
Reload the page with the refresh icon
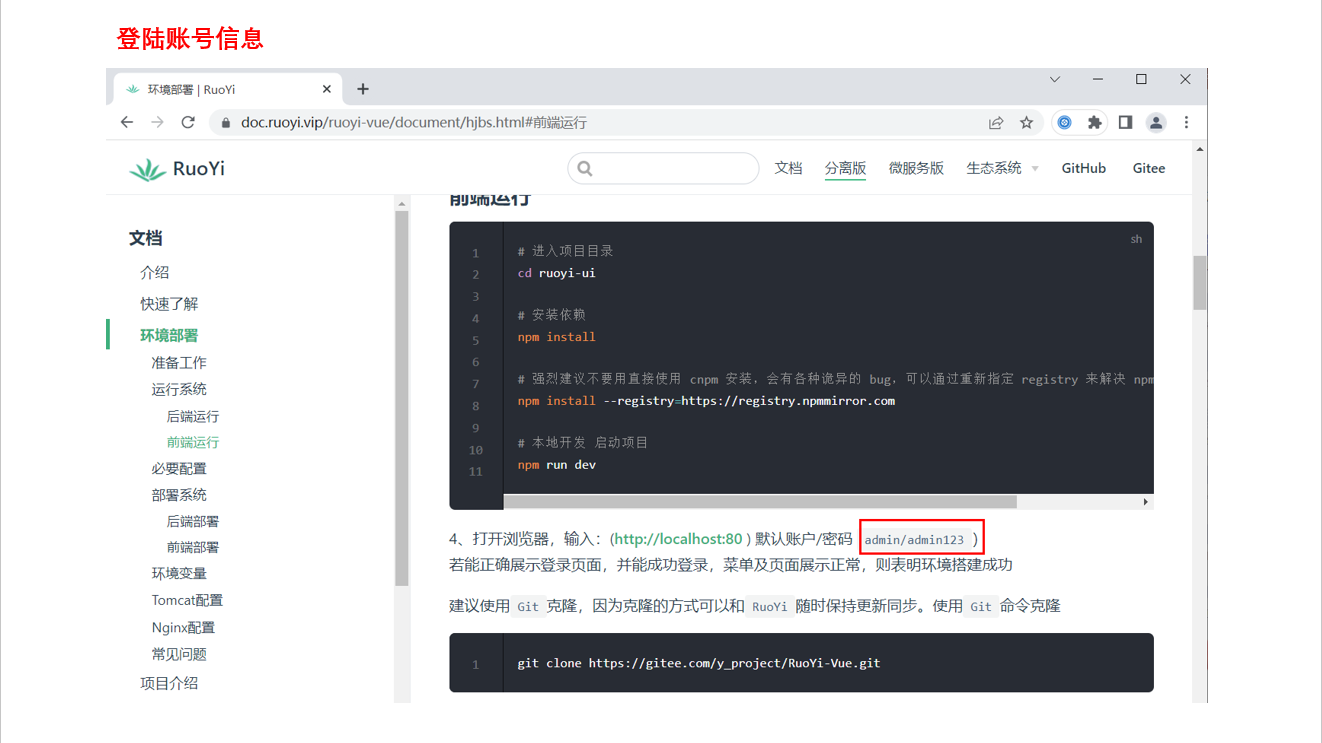coord(188,122)
